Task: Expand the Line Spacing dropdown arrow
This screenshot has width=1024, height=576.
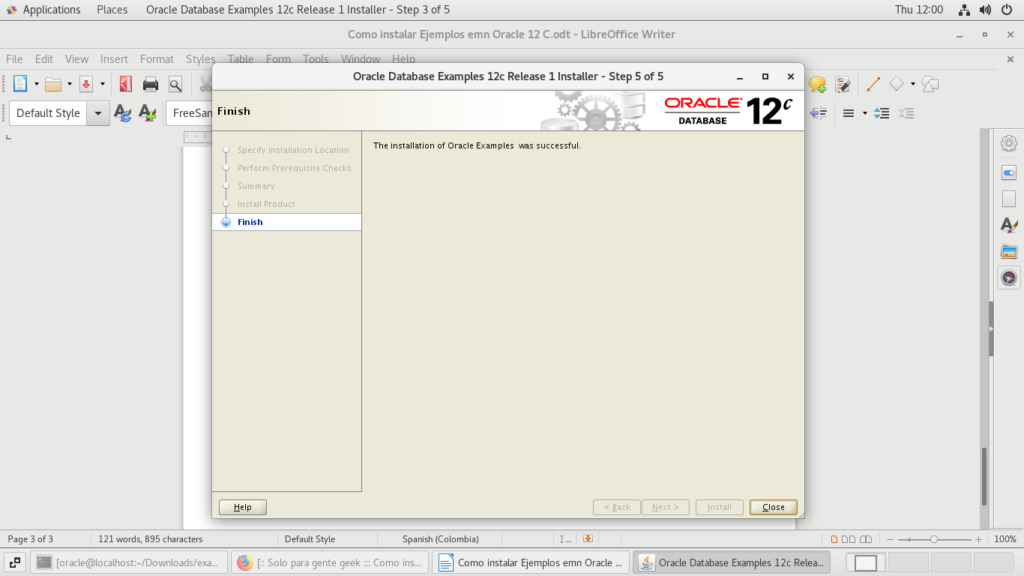Action: click(865, 113)
